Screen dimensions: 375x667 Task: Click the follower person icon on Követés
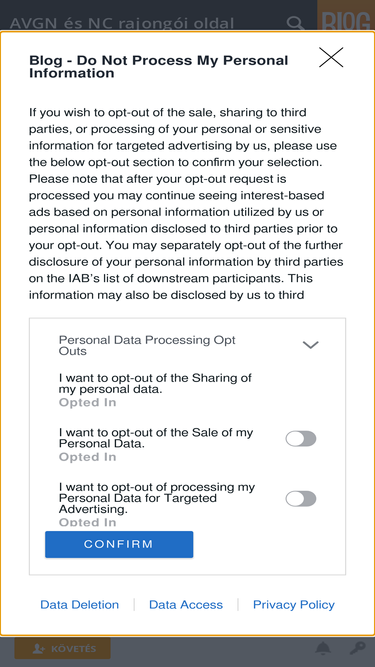pos(39,649)
